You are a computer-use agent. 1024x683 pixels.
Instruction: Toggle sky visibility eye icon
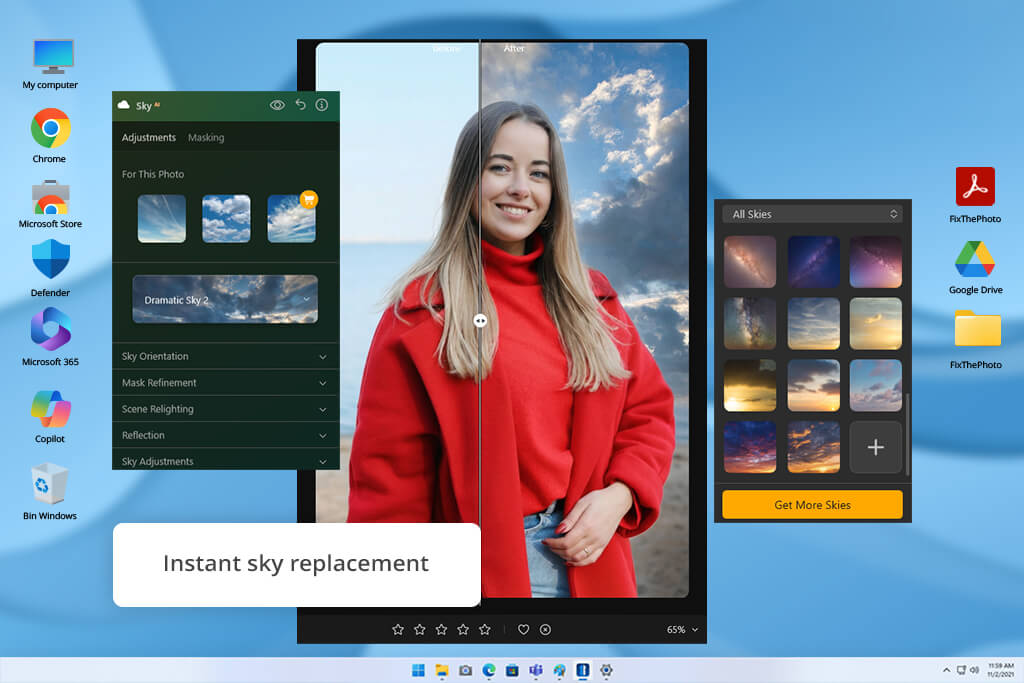(277, 105)
